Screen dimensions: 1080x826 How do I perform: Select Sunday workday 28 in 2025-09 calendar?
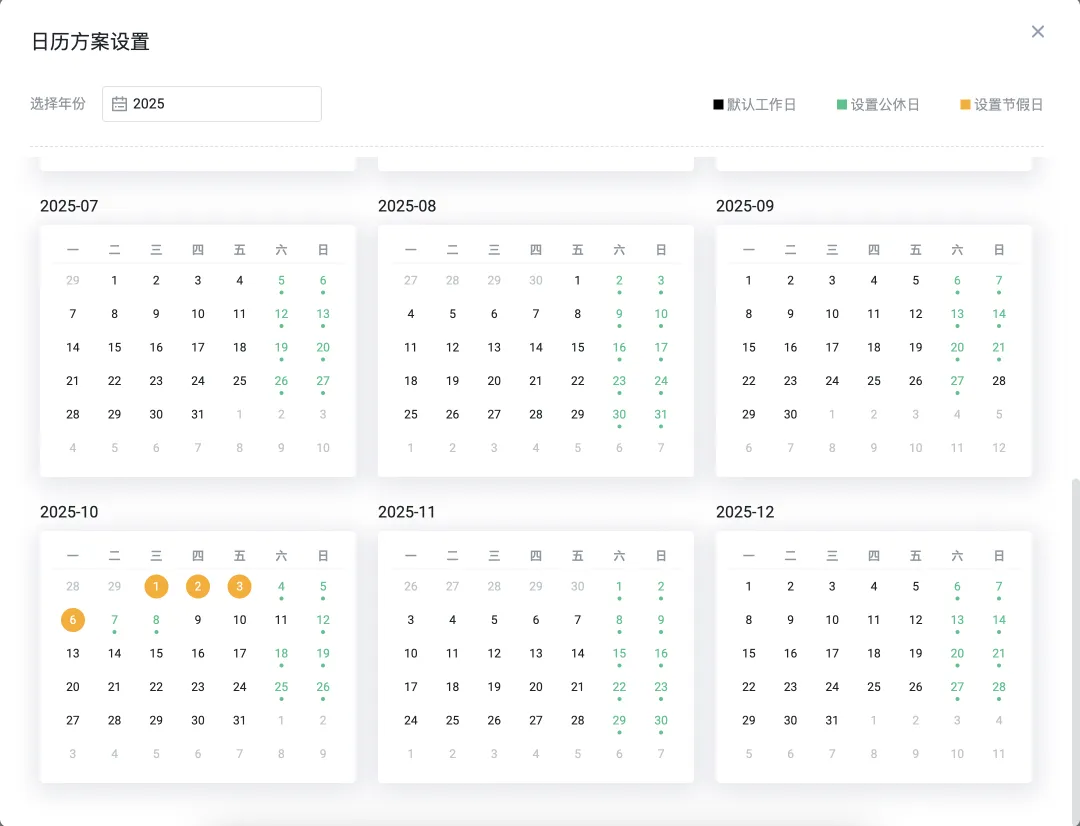point(998,381)
